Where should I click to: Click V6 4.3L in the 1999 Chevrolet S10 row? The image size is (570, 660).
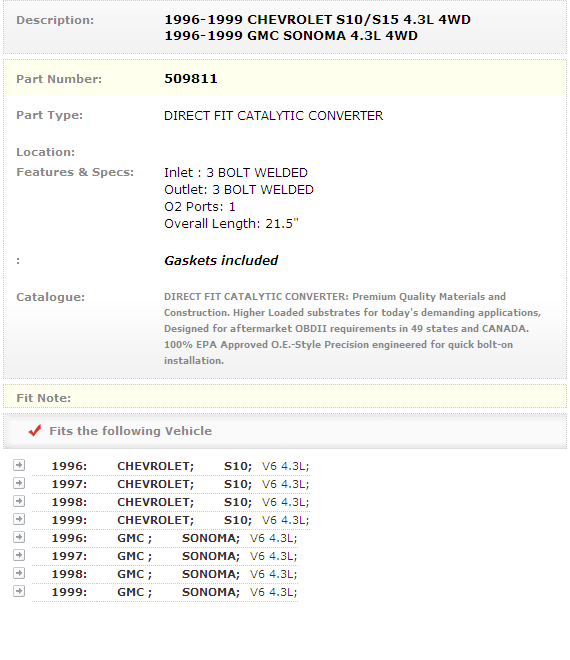point(285,520)
